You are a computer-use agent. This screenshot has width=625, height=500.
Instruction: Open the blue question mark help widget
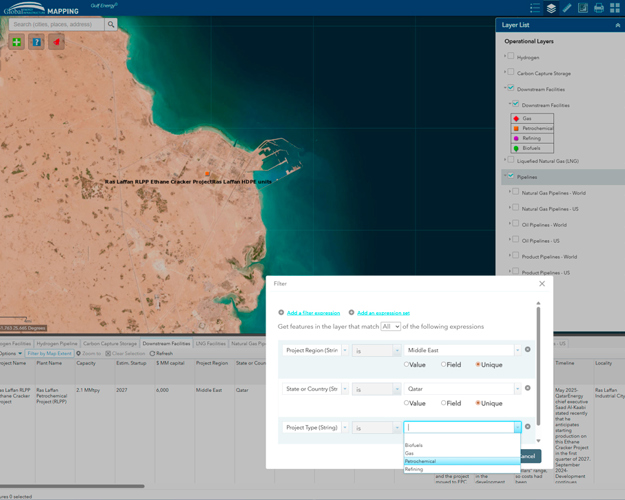(x=36, y=42)
